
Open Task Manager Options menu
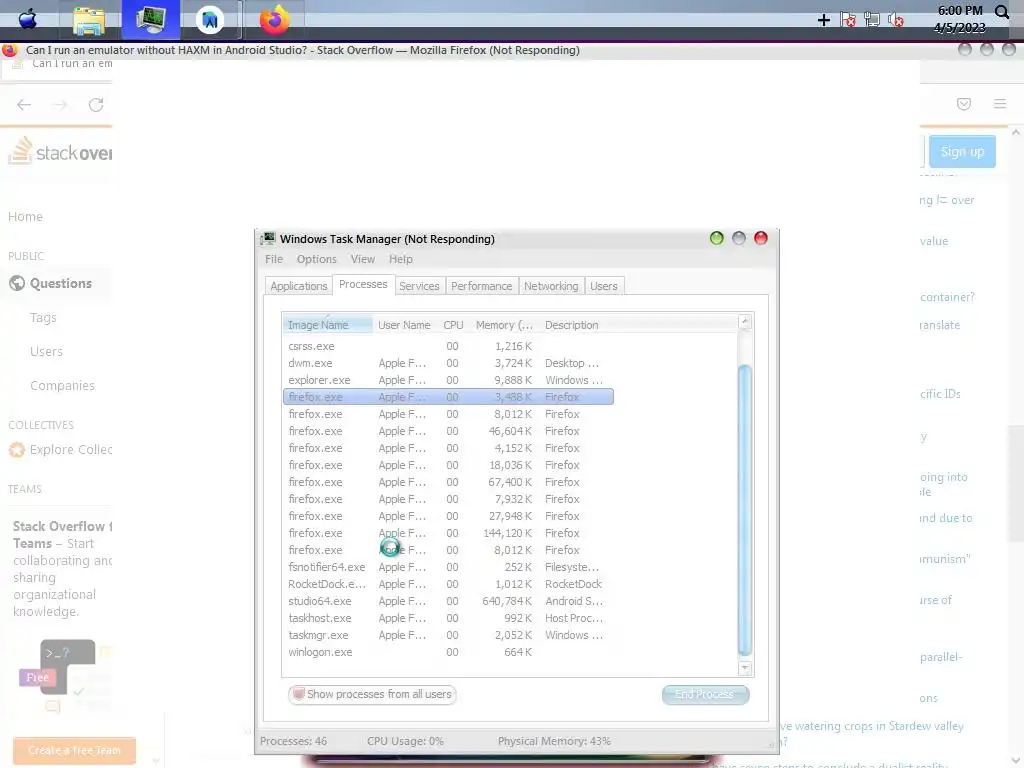click(x=317, y=259)
